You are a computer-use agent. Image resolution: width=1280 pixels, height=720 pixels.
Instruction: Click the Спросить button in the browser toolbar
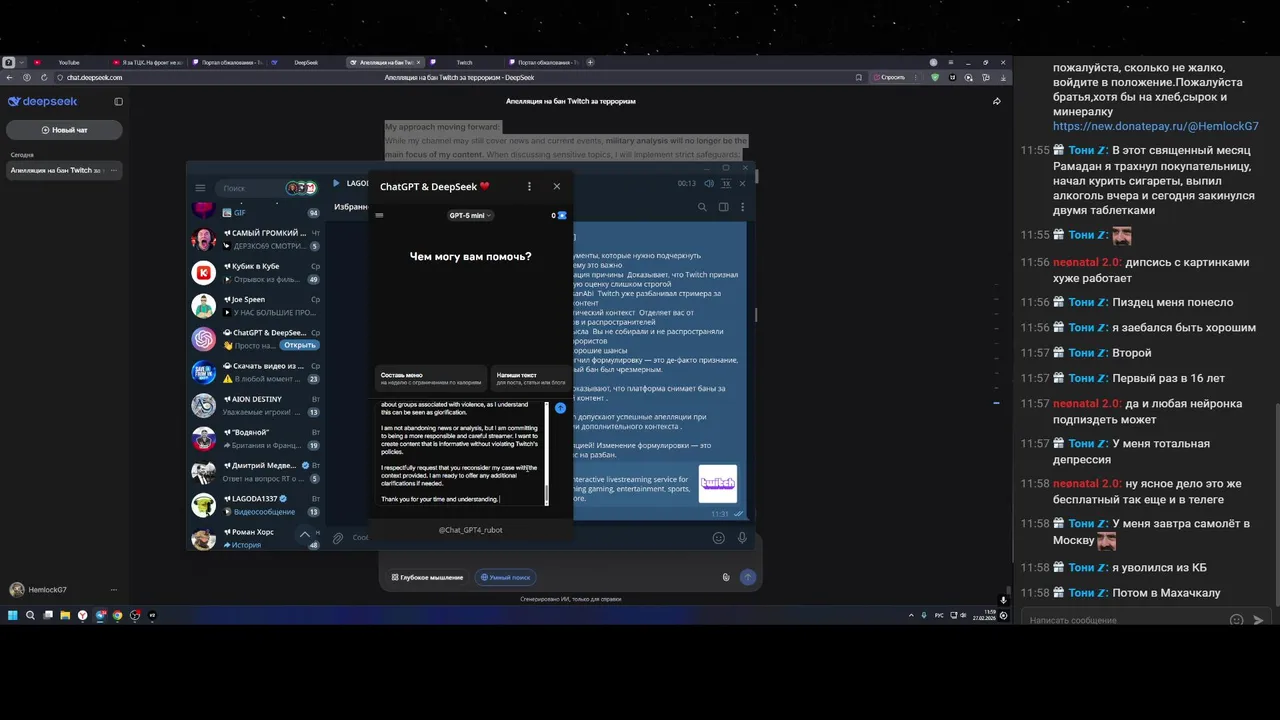pyautogui.click(x=890, y=77)
